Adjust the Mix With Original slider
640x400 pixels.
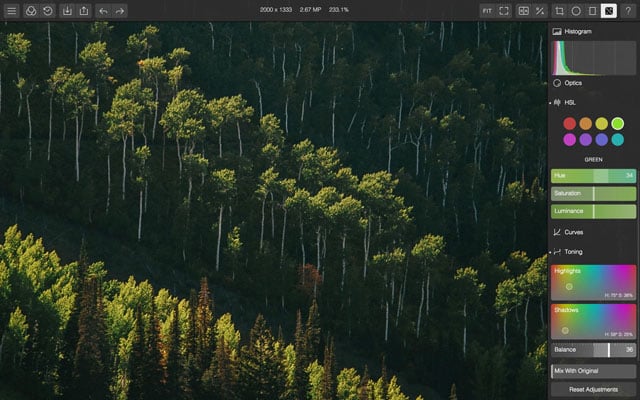[x=593, y=371]
